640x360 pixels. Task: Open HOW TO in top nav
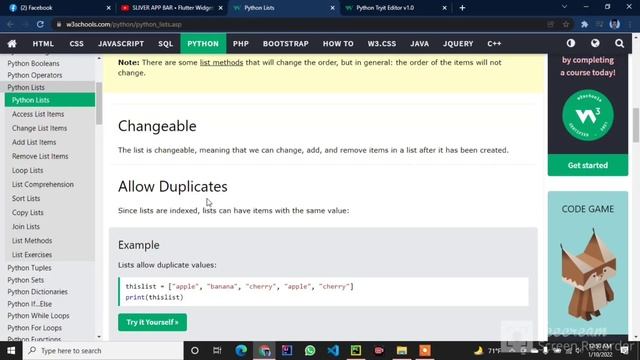tap(338, 44)
